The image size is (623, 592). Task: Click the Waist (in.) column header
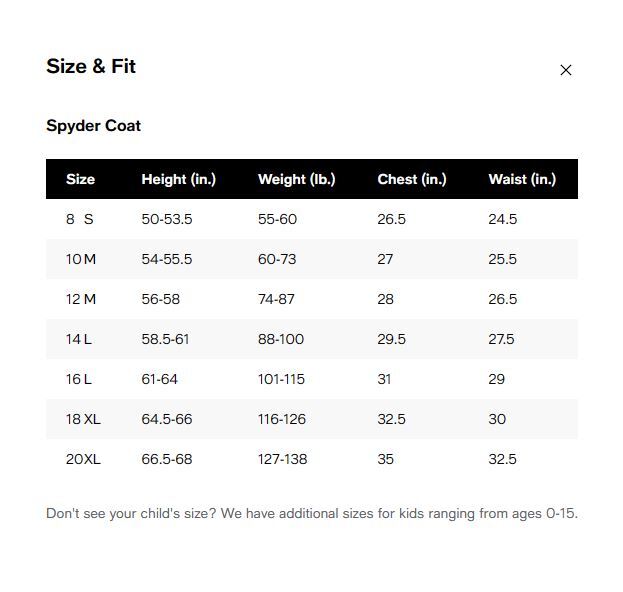(522, 180)
